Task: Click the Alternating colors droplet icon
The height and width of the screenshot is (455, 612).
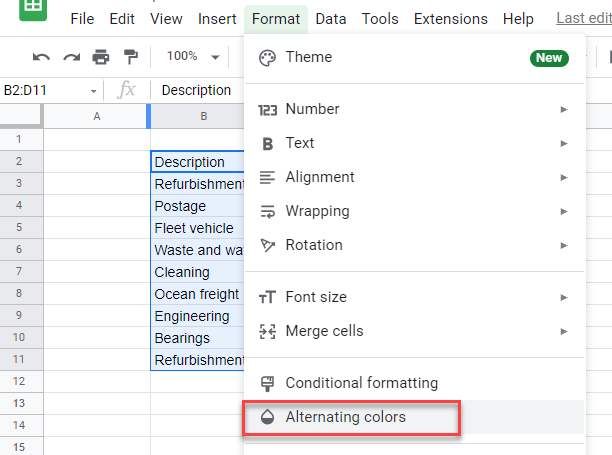Action: pos(267,417)
